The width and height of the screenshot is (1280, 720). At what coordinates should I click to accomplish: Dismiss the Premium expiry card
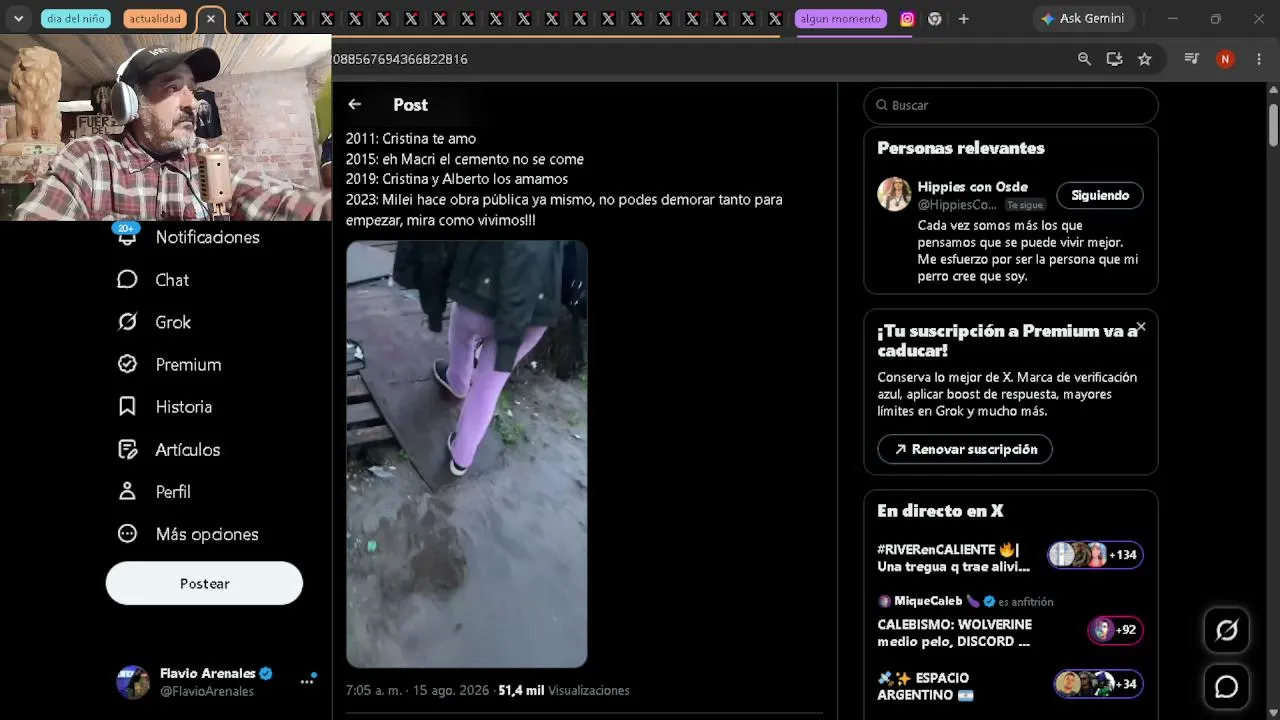point(1141,327)
